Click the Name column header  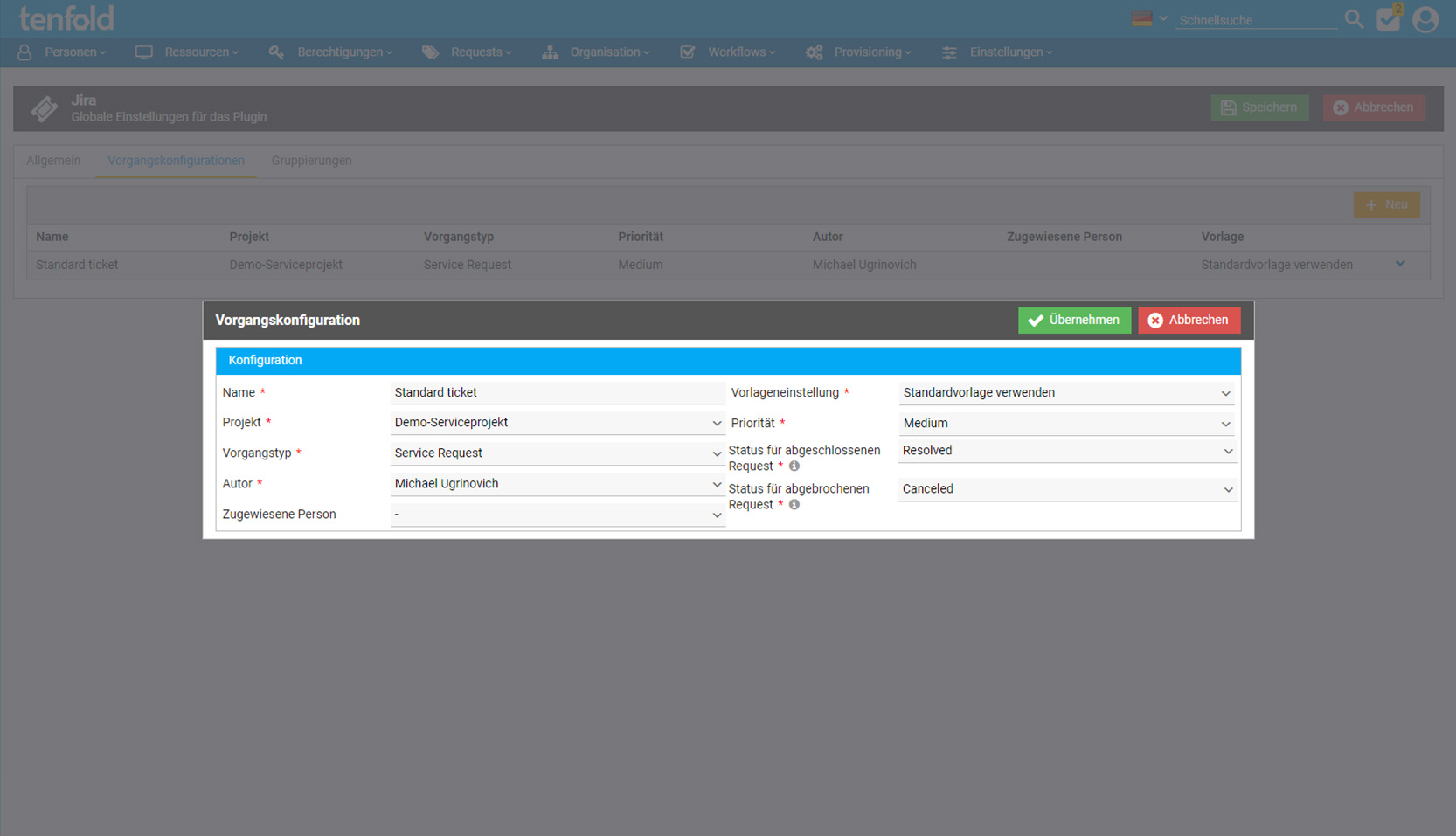tap(52, 237)
